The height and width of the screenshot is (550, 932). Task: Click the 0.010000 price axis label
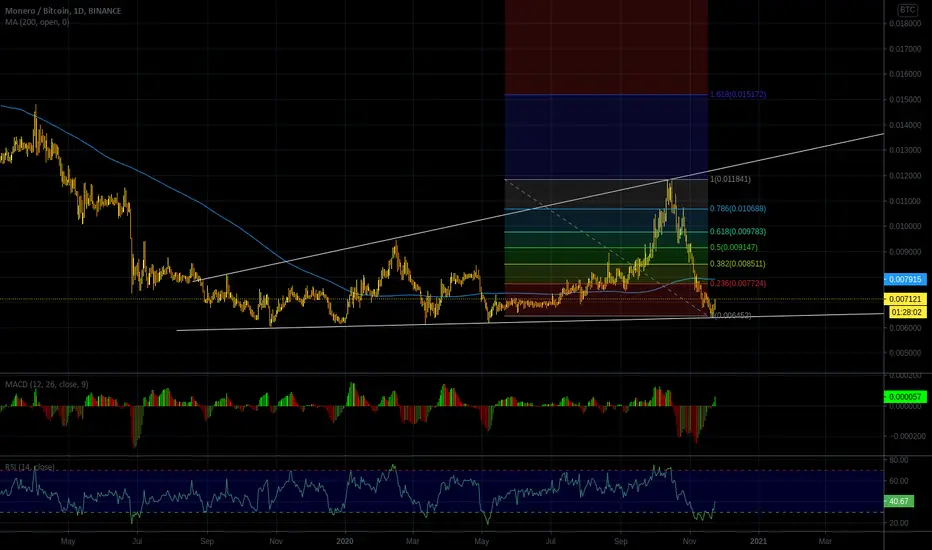tap(905, 227)
